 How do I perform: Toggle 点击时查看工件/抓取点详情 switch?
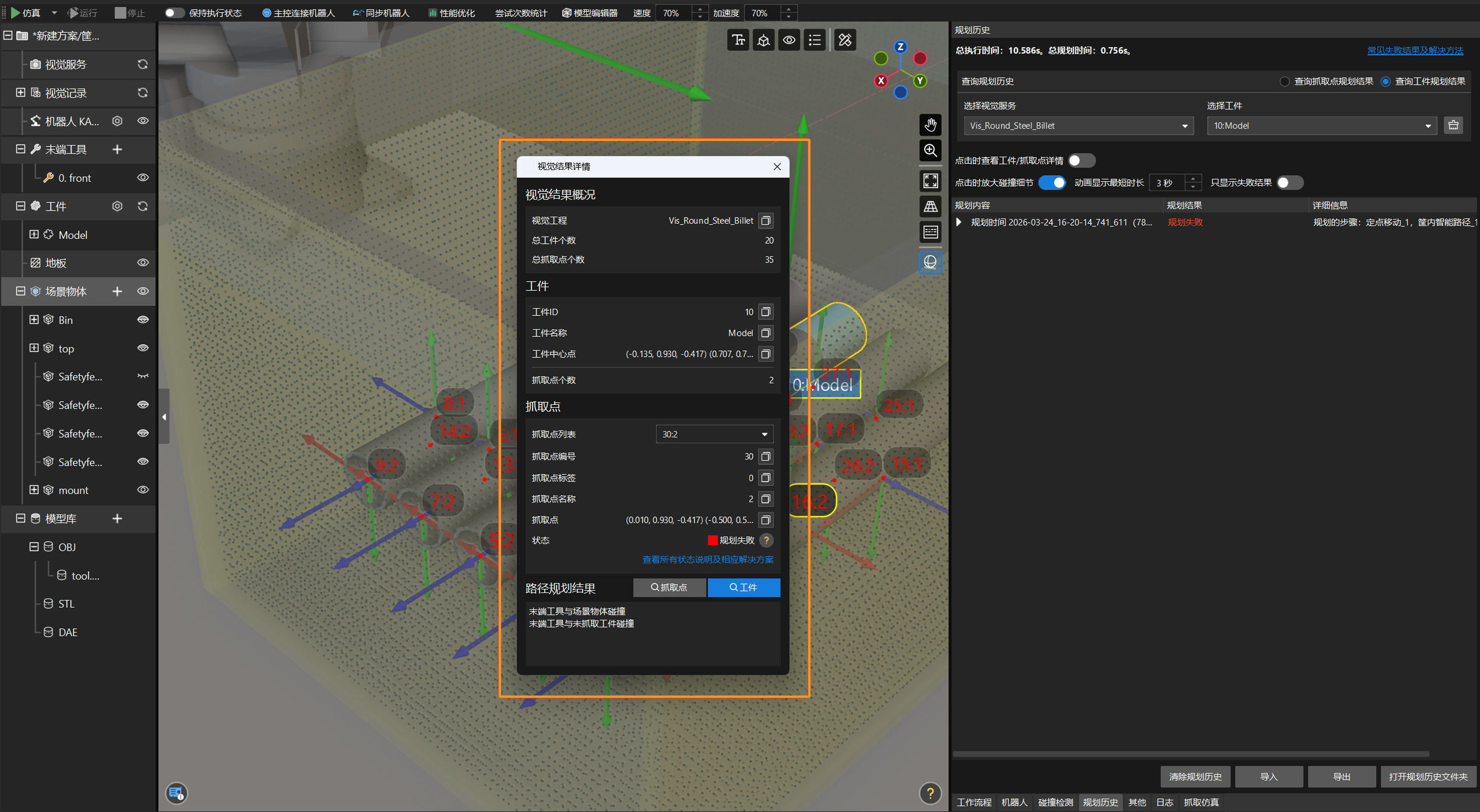point(1081,160)
